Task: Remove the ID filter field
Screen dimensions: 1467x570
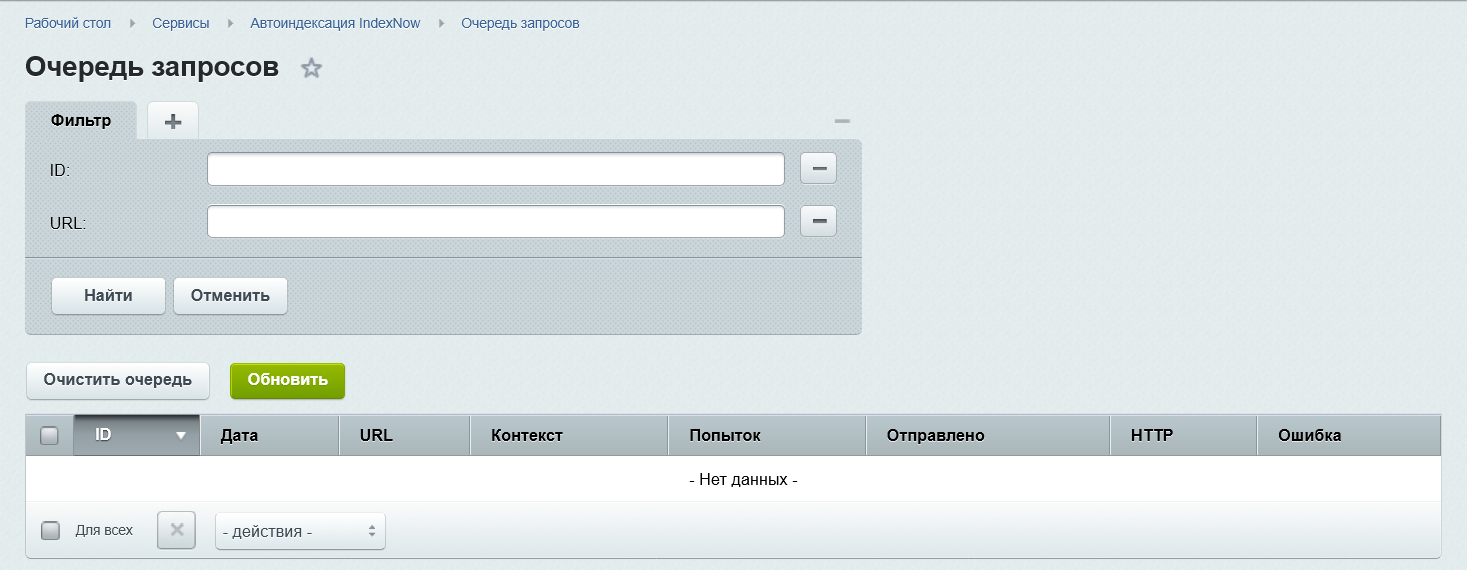Action: [x=818, y=169]
